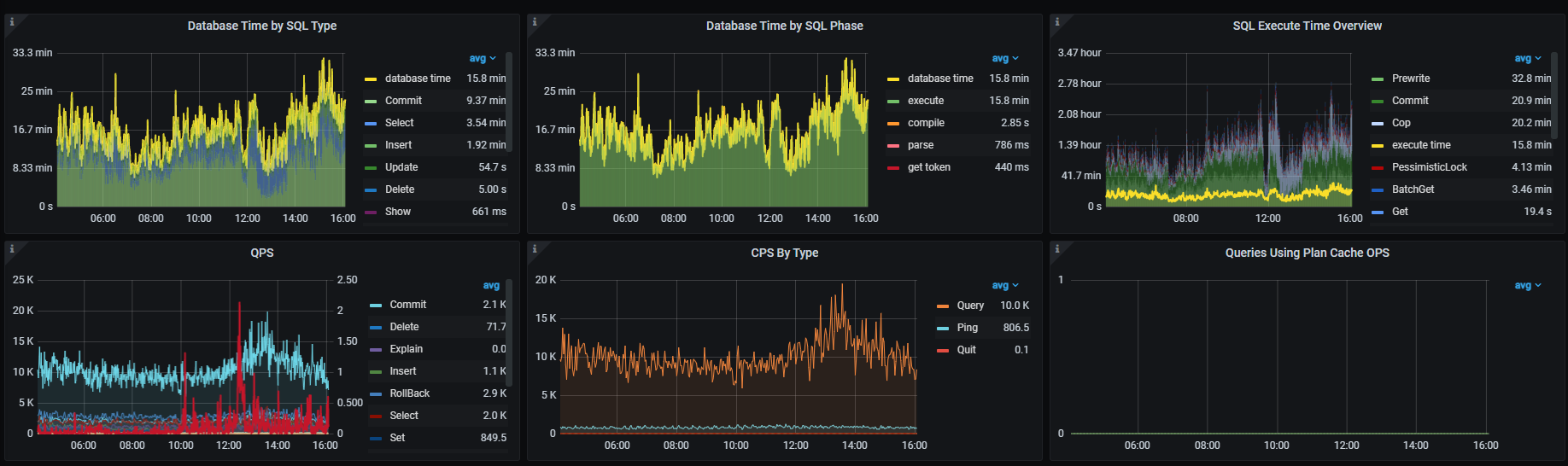
Task: Select Insert entry in QPS legend
Action: coord(403,371)
